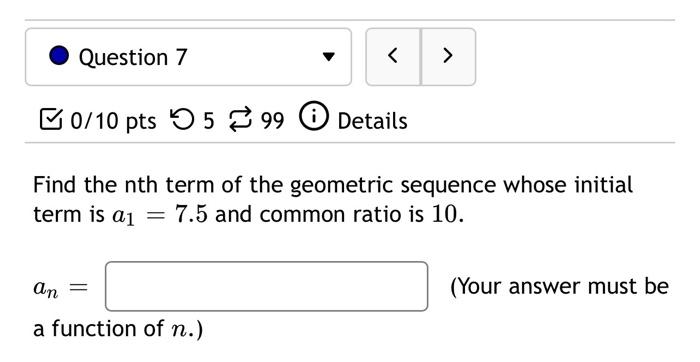Click the aₙ = label before the input
Image resolution: width=700 pixels, height=362 pixels.
coord(61,288)
